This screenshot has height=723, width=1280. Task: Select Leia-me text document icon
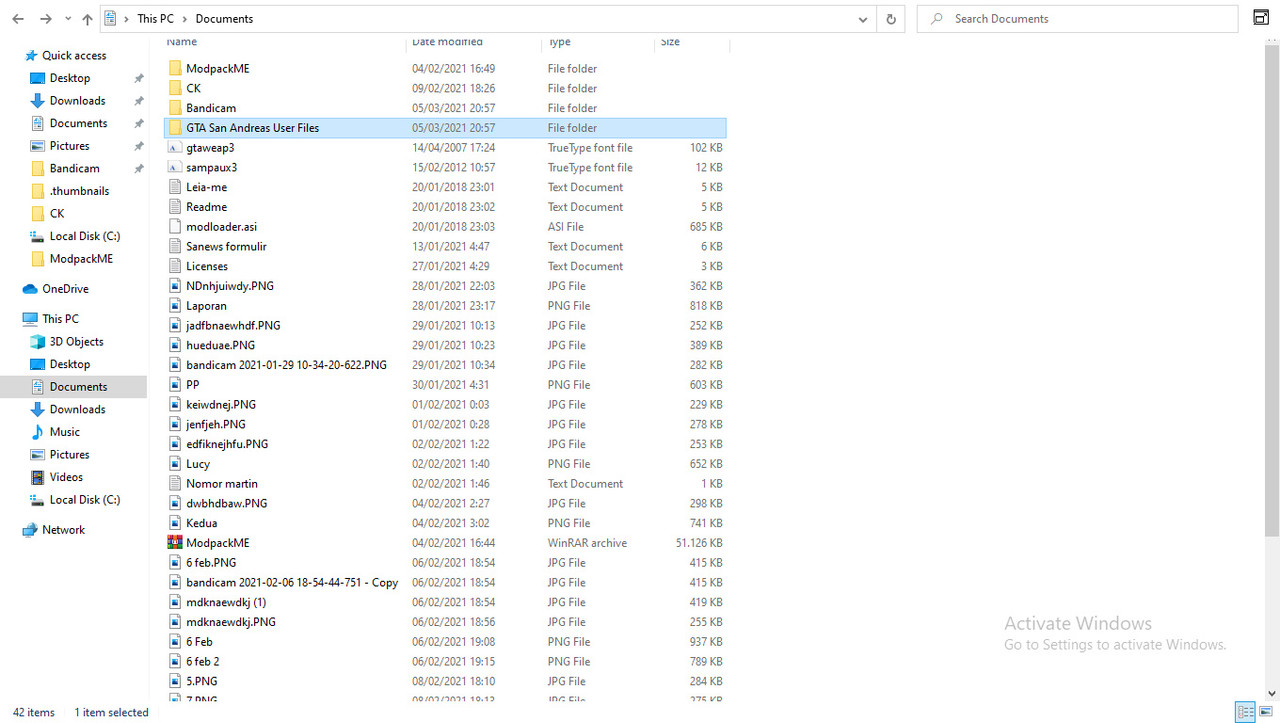click(175, 187)
